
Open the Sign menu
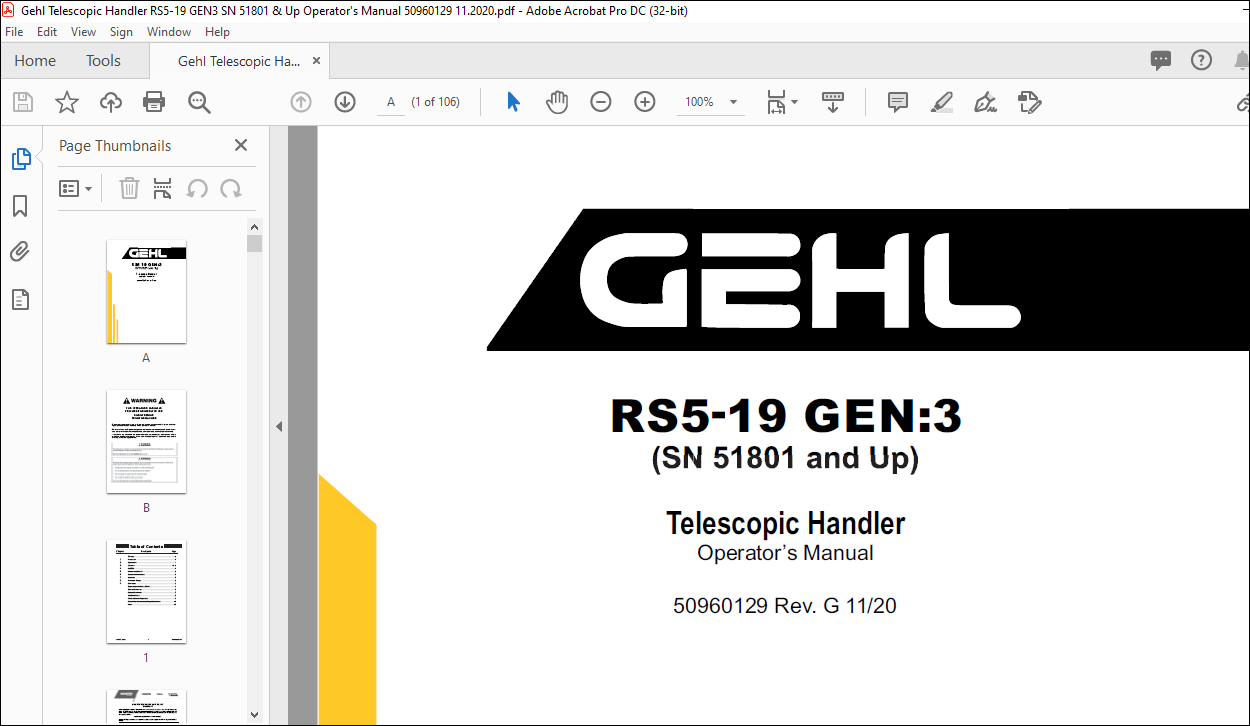coord(121,32)
